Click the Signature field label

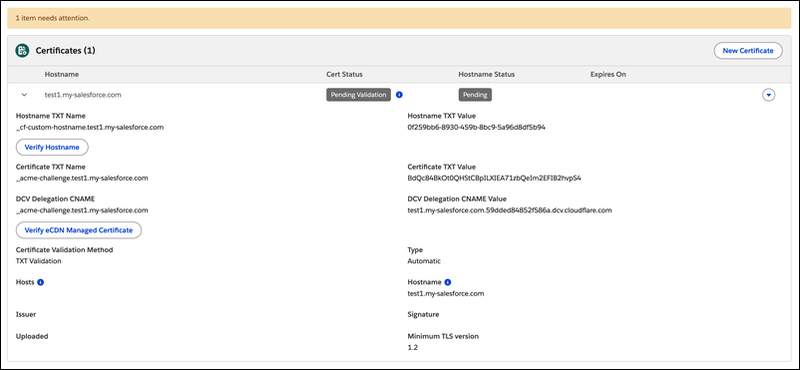pyautogui.click(x=423, y=314)
